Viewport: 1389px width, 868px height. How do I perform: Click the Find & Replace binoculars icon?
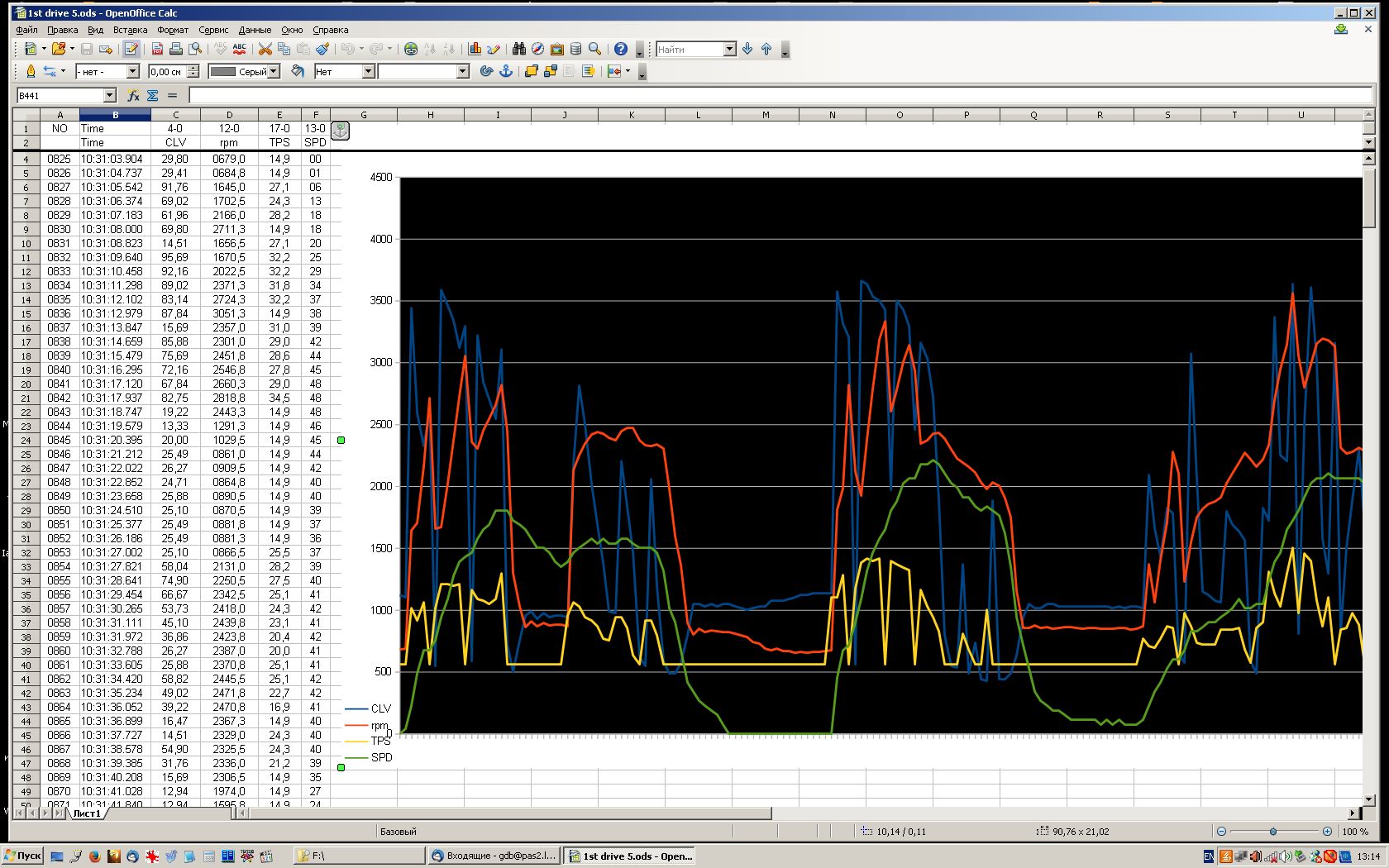(x=519, y=50)
